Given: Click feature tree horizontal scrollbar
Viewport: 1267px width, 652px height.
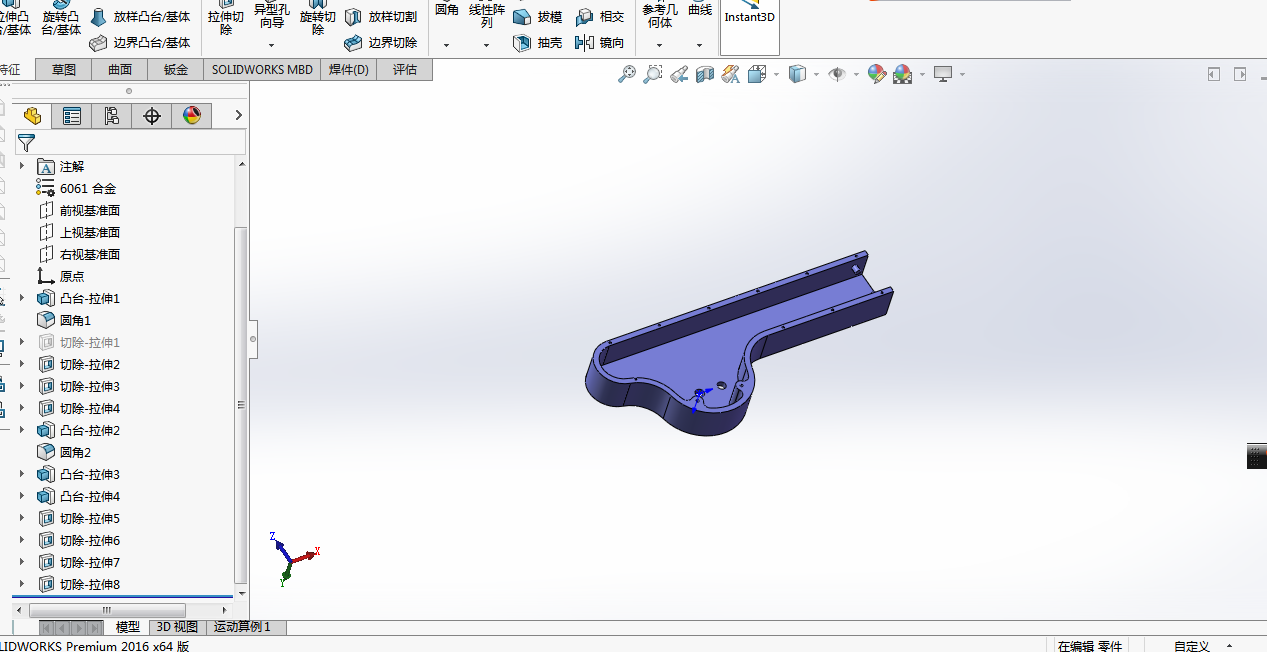Looking at the screenshot, I should click(x=107, y=610).
